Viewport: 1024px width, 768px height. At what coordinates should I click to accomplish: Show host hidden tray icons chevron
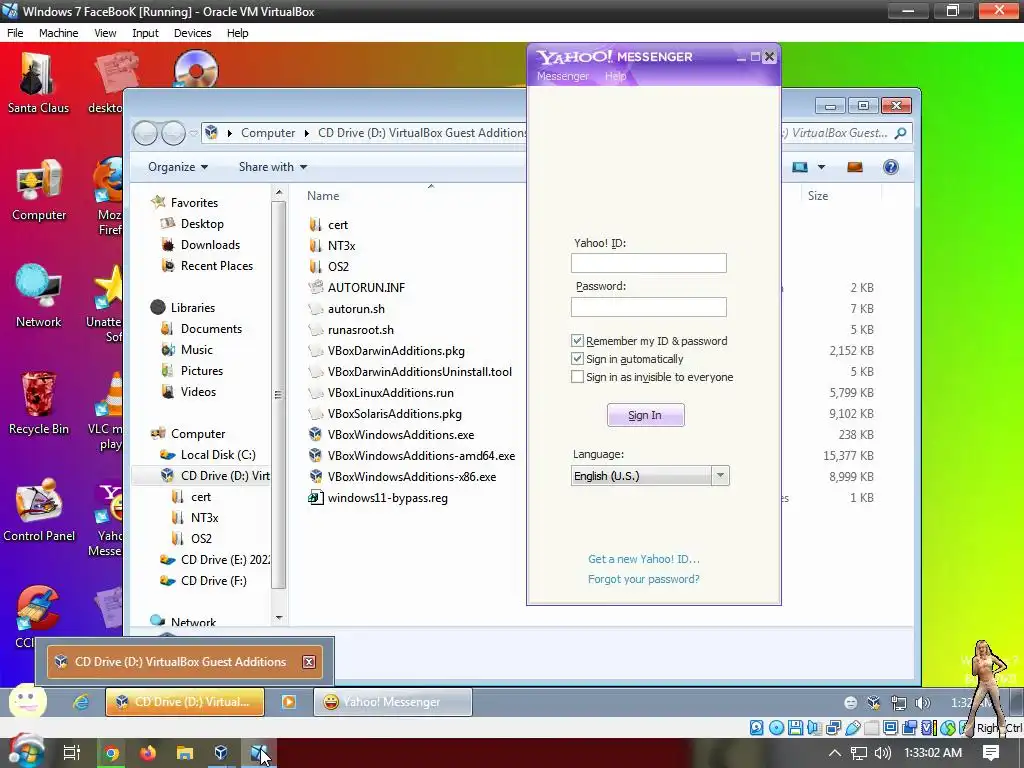[835, 753]
